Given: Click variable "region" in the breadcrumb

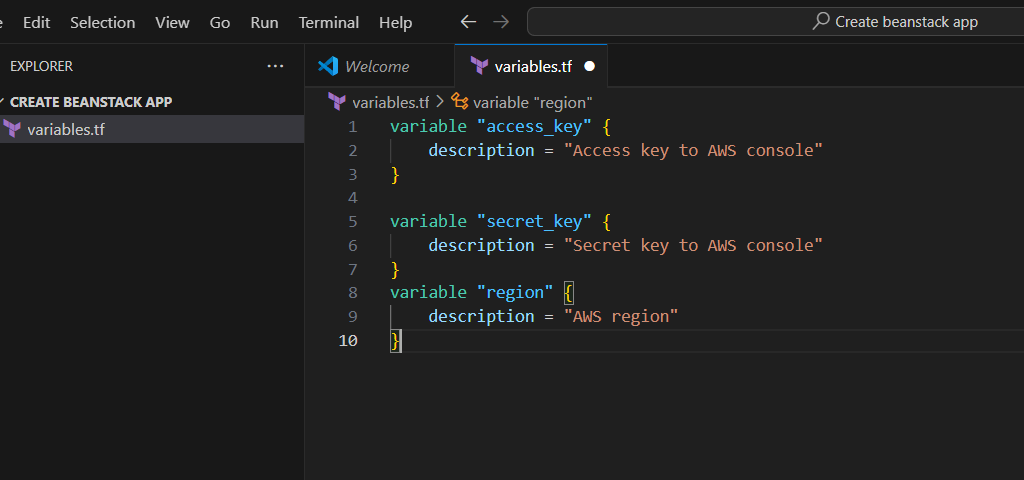Looking at the screenshot, I should coord(532,103).
